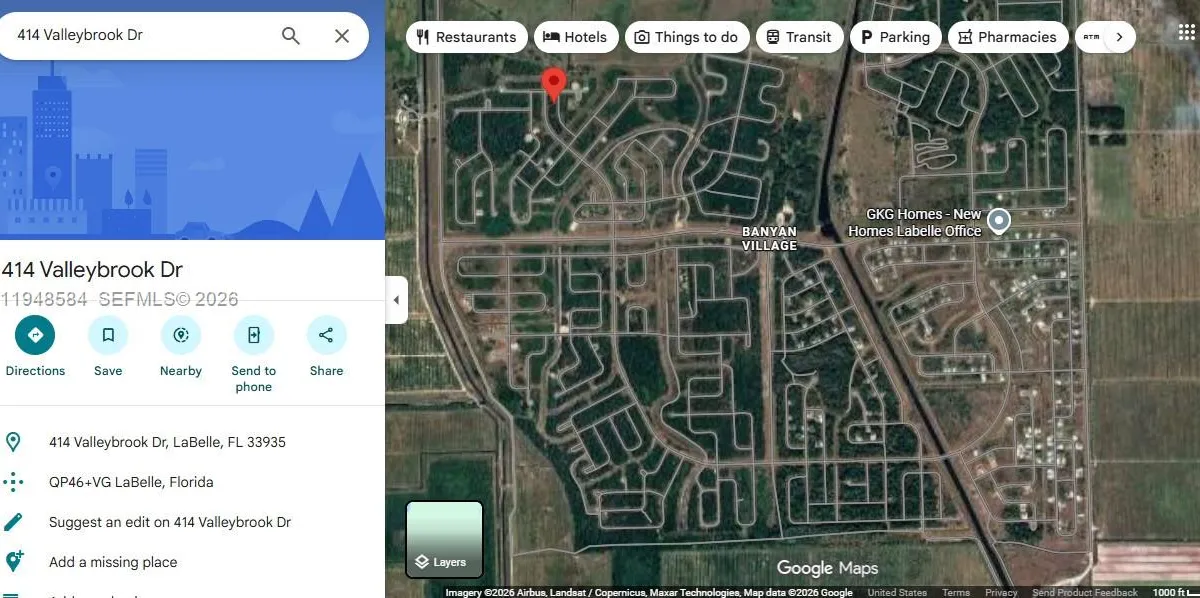Search Nearby places icon
The height and width of the screenshot is (598, 1200).
[x=181, y=335]
